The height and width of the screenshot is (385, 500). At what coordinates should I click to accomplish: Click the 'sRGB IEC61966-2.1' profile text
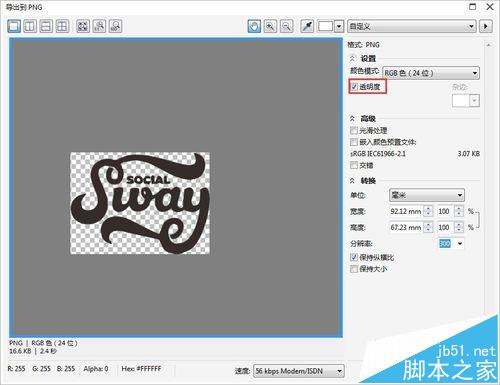tap(378, 154)
